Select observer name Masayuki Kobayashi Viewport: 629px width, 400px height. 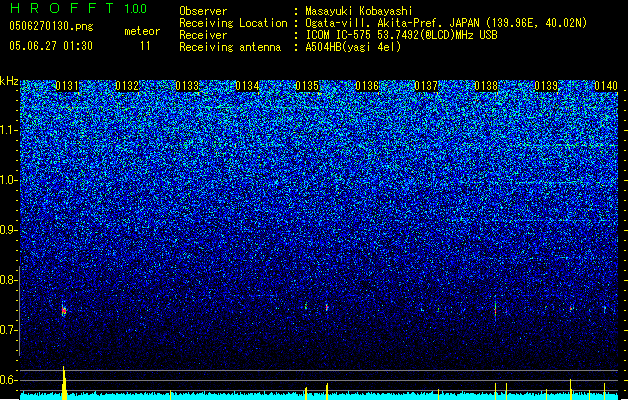pos(359,11)
